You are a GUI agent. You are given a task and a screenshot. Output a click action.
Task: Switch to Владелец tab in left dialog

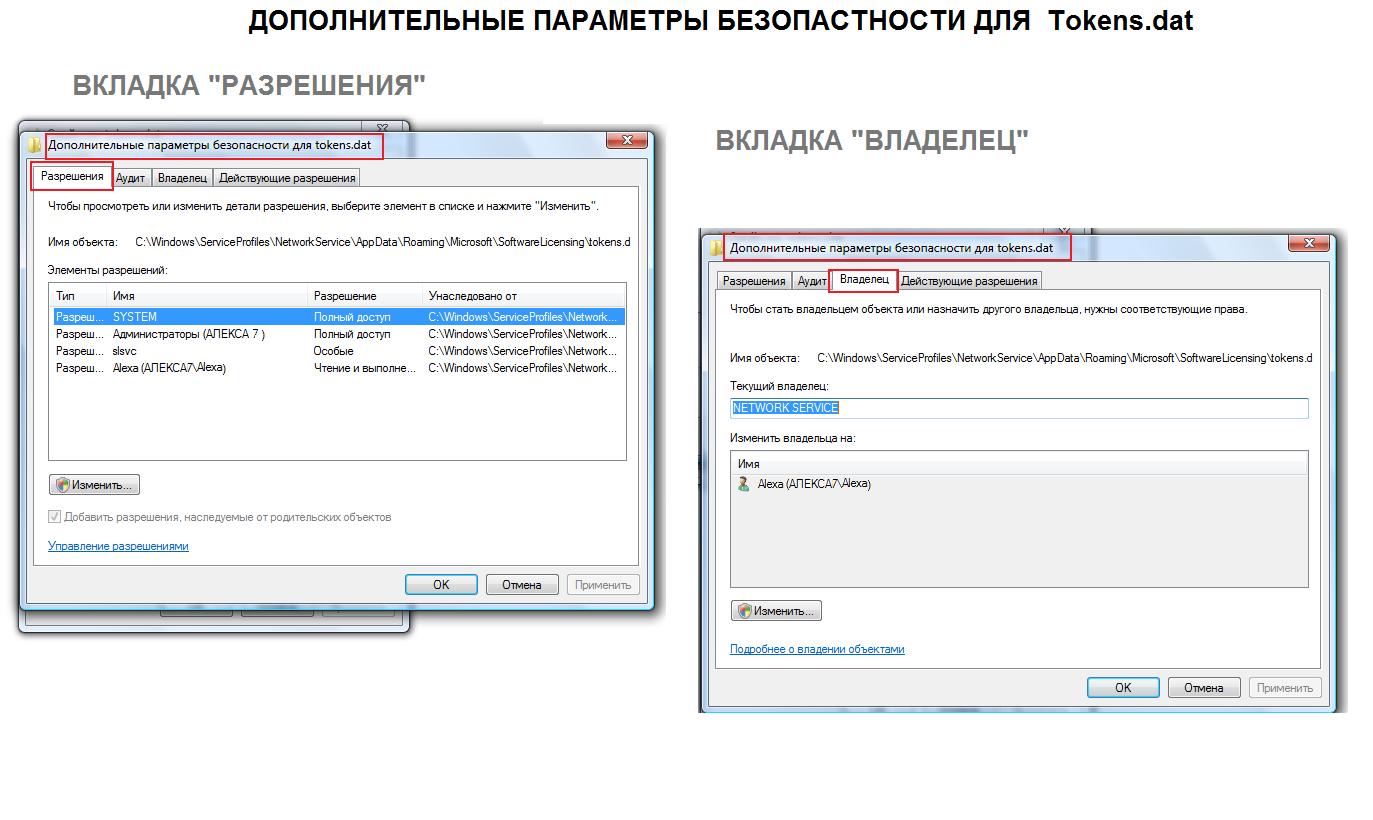coord(183,178)
